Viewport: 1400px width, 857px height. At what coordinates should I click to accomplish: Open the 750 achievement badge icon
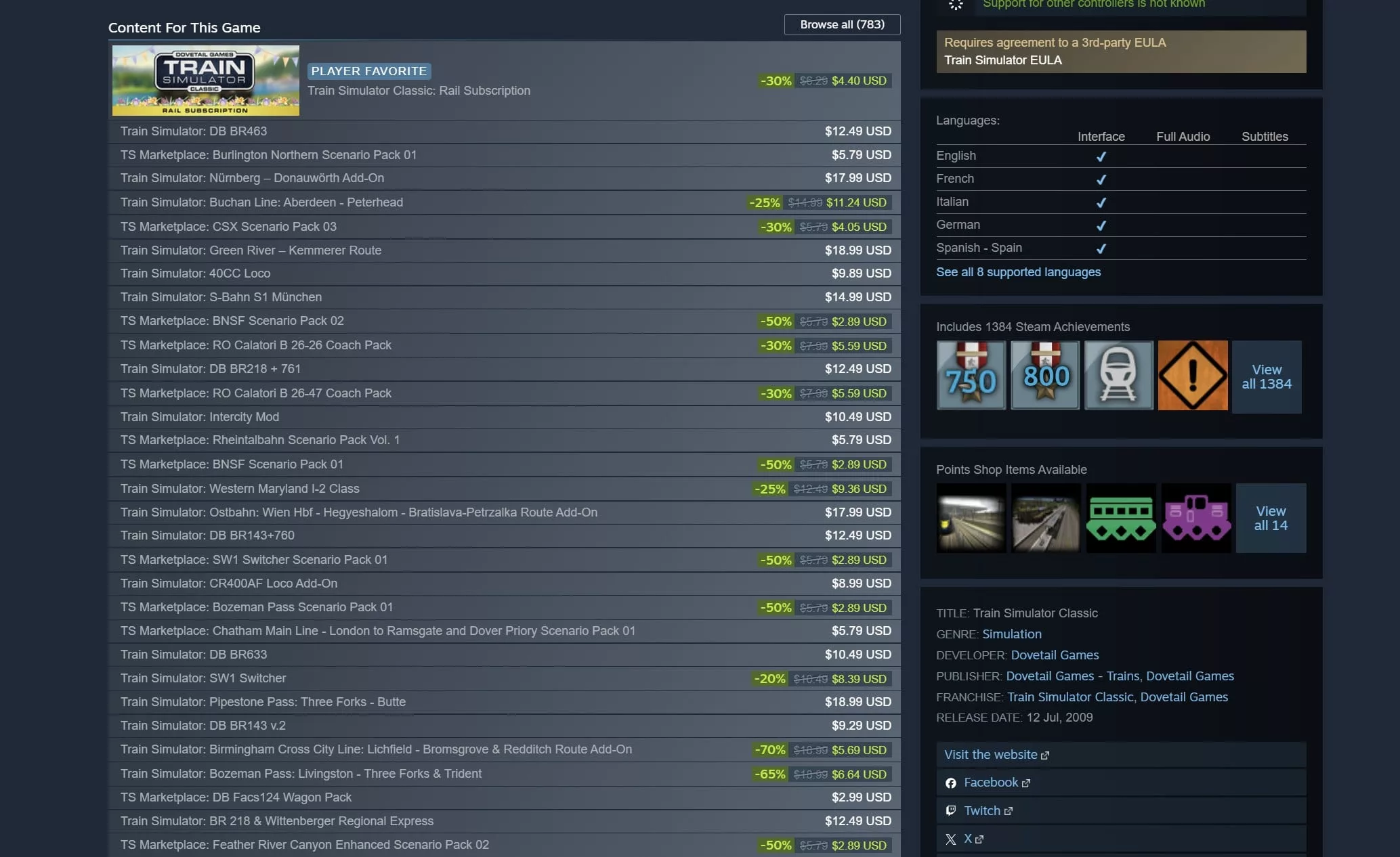coord(971,376)
